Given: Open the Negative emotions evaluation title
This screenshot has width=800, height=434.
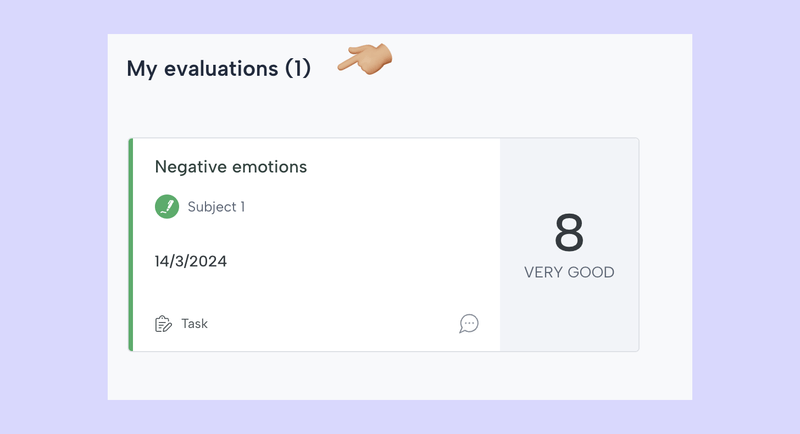Looking at the screenshot, I should coord(230,167).
